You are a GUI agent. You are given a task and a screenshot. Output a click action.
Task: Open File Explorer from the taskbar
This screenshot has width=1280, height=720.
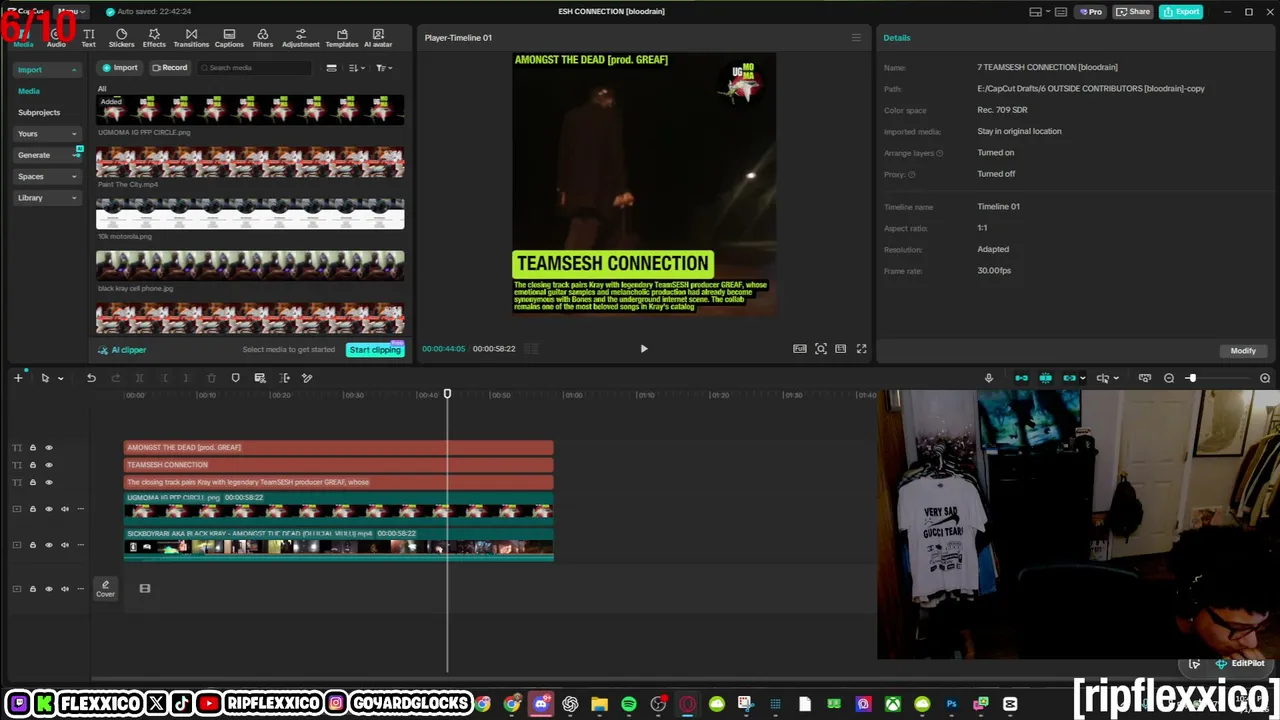[x=599, y=704]
